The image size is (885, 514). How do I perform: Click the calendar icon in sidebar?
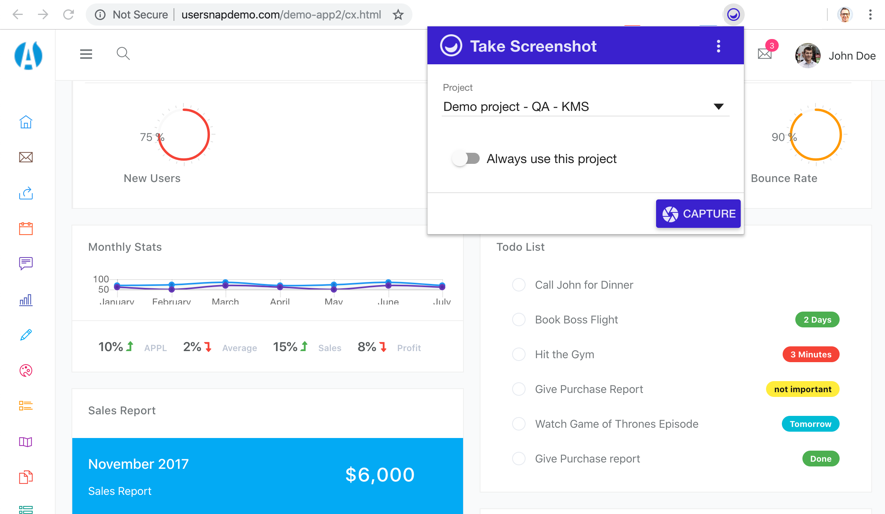click(x=26, y=228)
